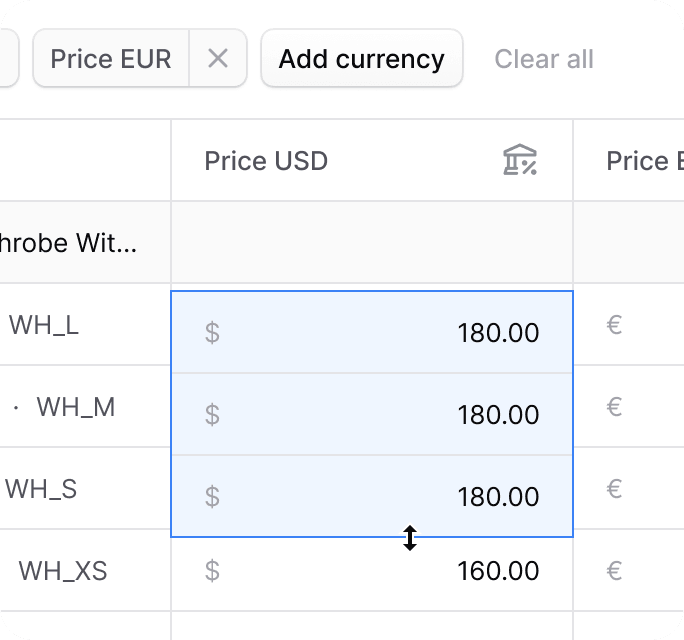
Task: Click the Bathrobe product title row
Action: coord(69,243)
